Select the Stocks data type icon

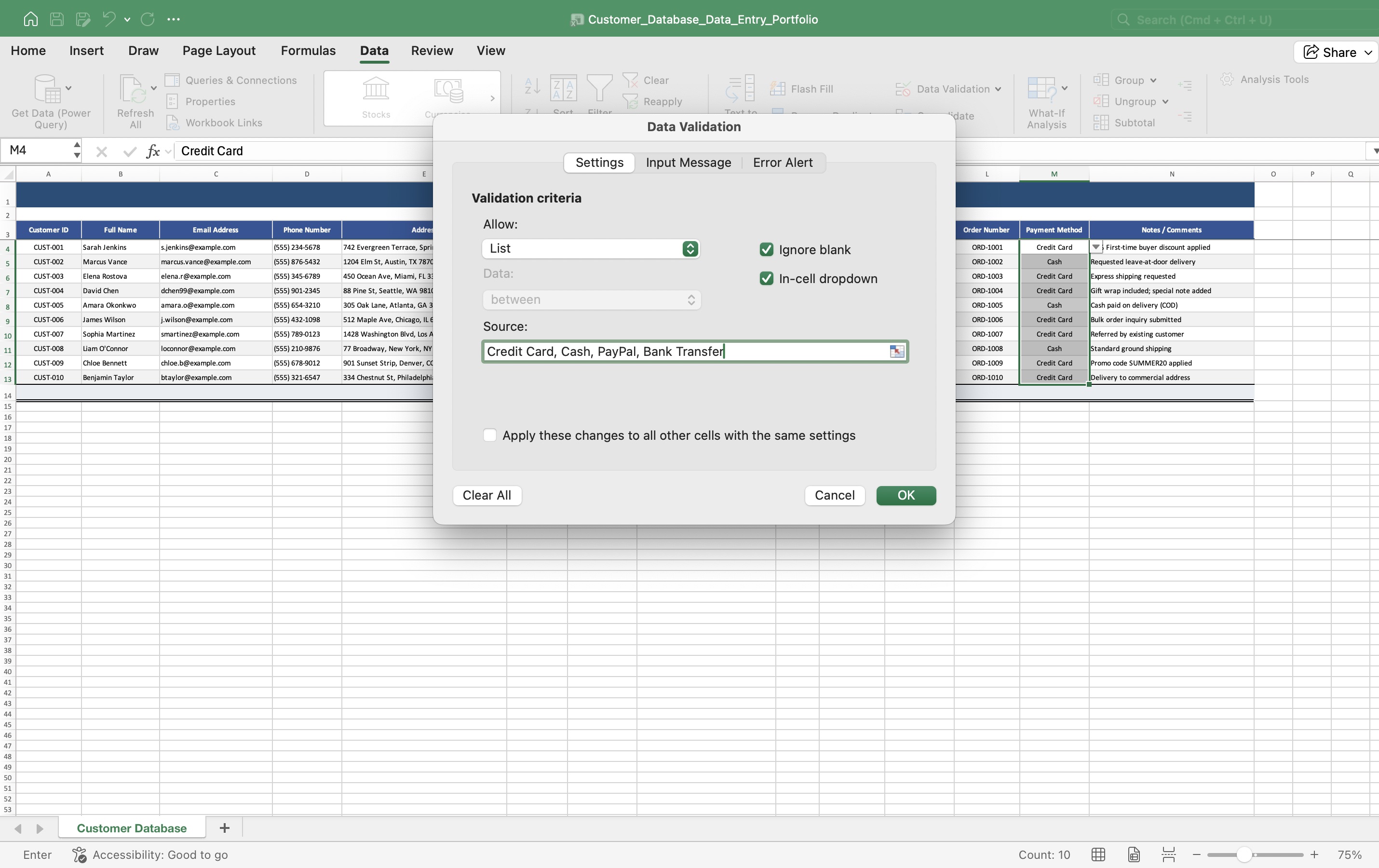point(376,89)
